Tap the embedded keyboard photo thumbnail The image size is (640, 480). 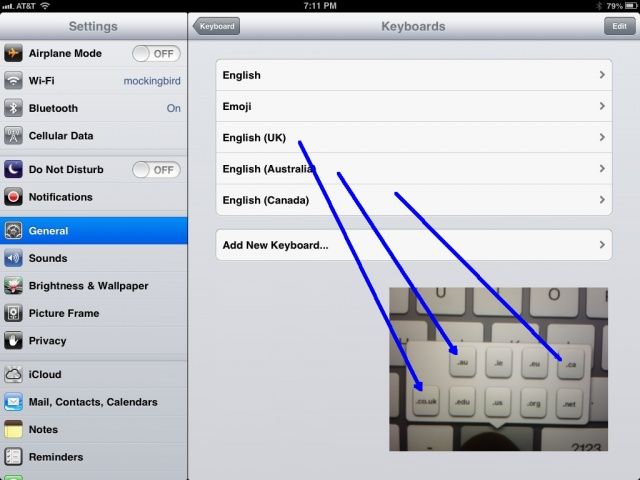click(x=498, y=368)
